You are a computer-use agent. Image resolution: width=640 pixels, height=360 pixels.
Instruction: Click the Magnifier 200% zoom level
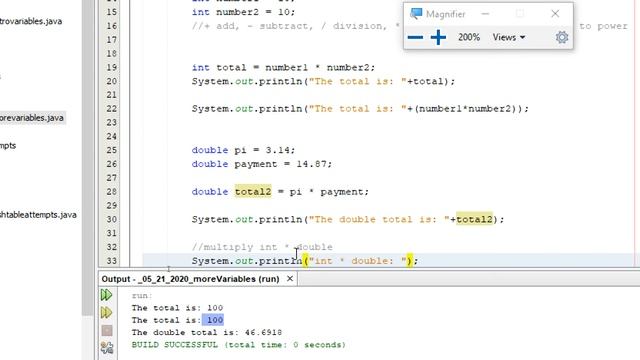(469, 38)
